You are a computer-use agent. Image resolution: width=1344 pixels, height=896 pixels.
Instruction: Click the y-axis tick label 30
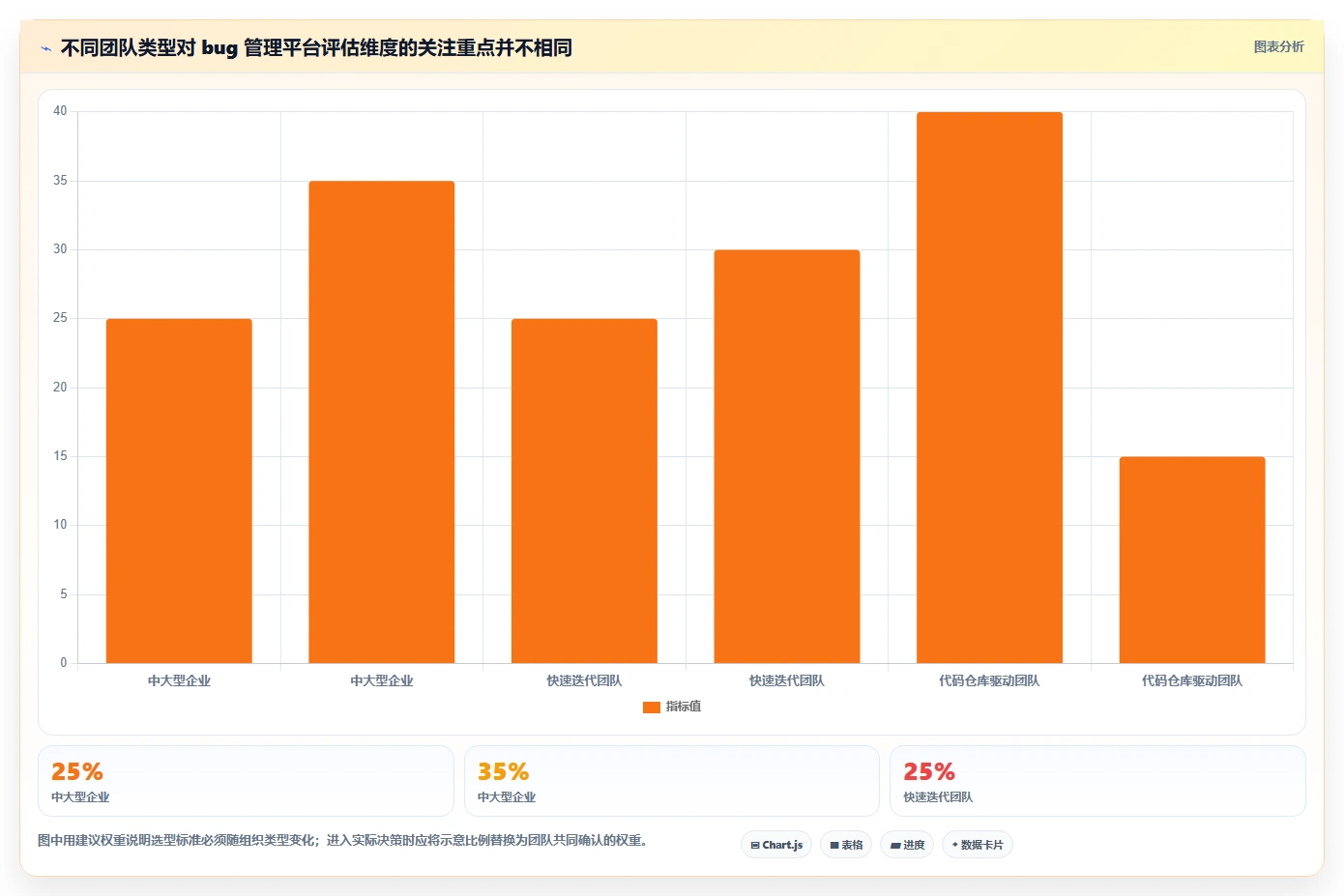coord(60,249)
